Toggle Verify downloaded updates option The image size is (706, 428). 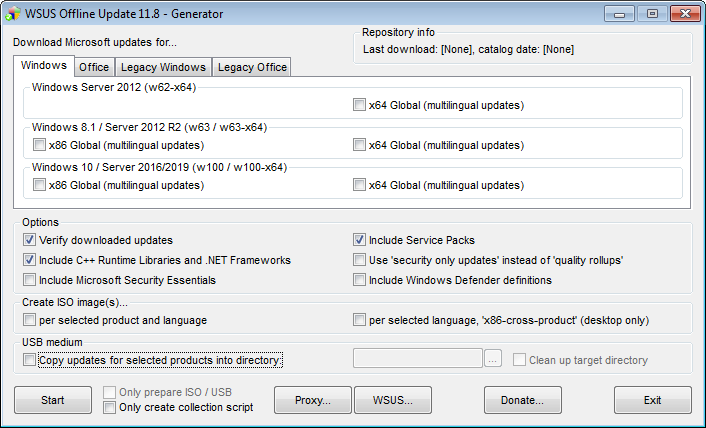[x=29, y=240]
